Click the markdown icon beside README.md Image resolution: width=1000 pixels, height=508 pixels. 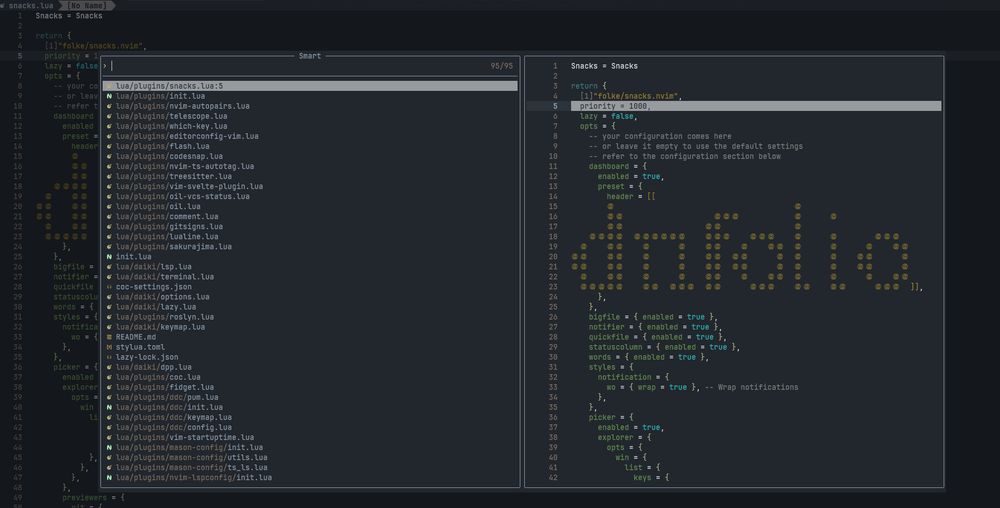pyautogui.click(x=109, y=337)
